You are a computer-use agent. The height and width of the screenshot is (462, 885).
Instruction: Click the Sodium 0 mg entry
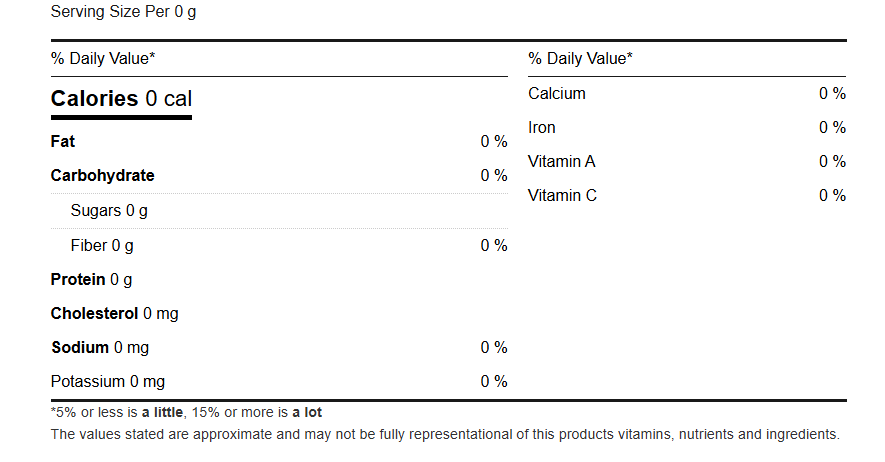(x=100, y=347)
